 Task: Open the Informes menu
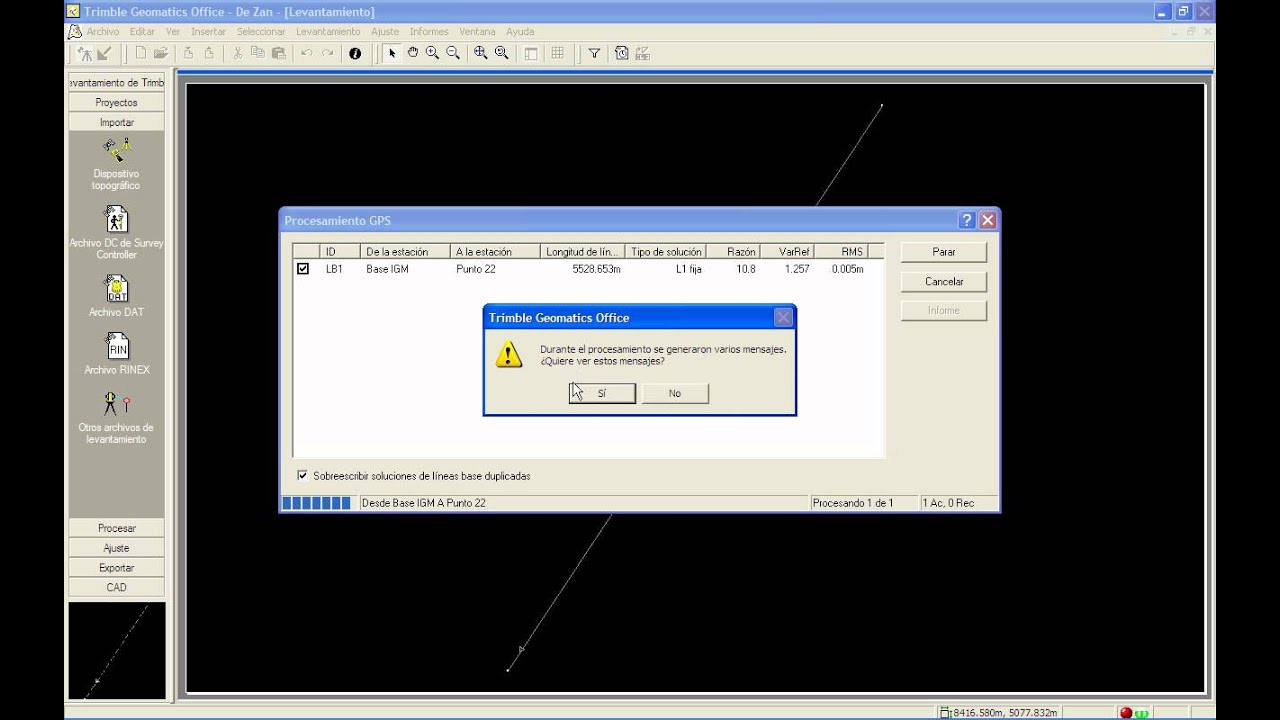pyautogui.click(x=429, y=32)
